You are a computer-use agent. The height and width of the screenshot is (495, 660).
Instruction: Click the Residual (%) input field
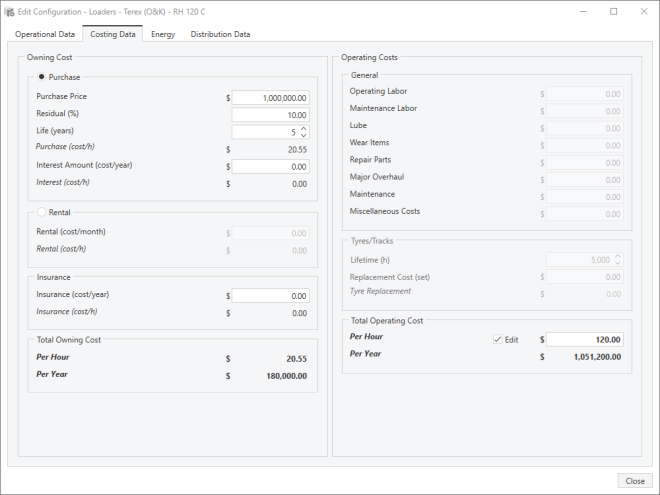(x=271, y=115)
